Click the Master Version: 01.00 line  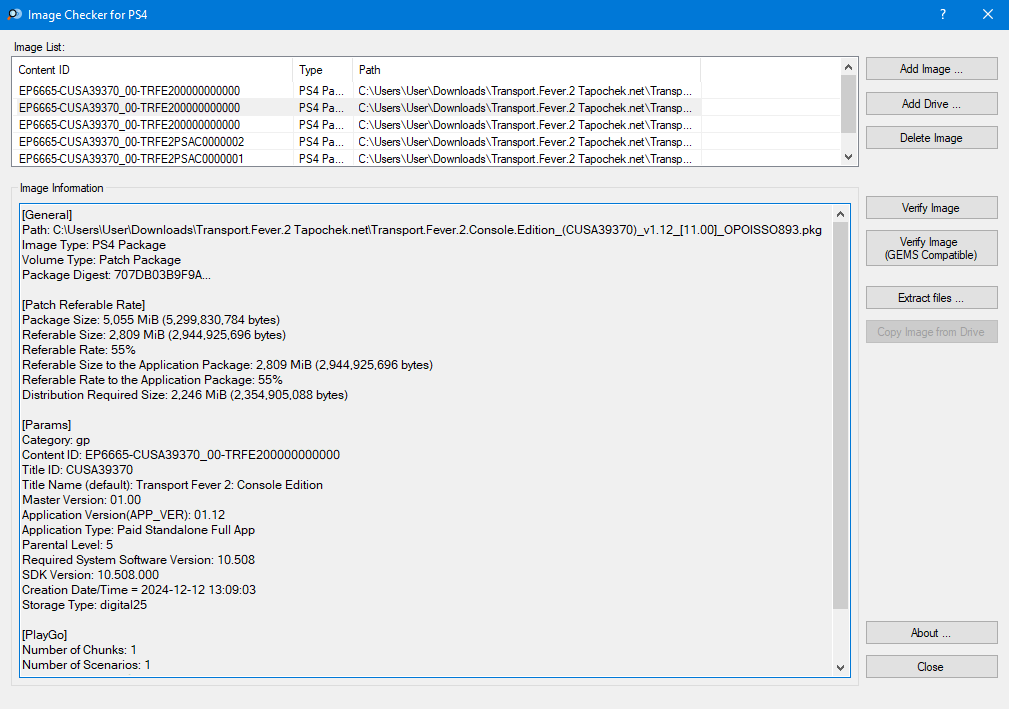tap(81, 500)
